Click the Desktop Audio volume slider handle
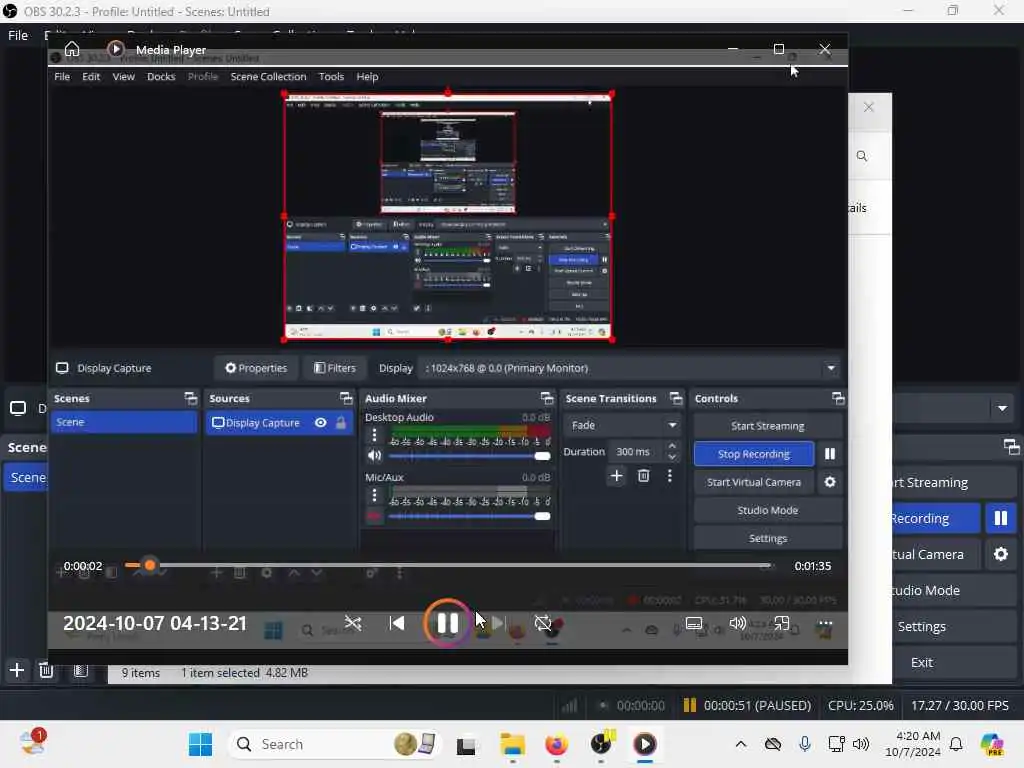Image resolution: width=1024 pixels, height=768 pixels. [542, 456]
